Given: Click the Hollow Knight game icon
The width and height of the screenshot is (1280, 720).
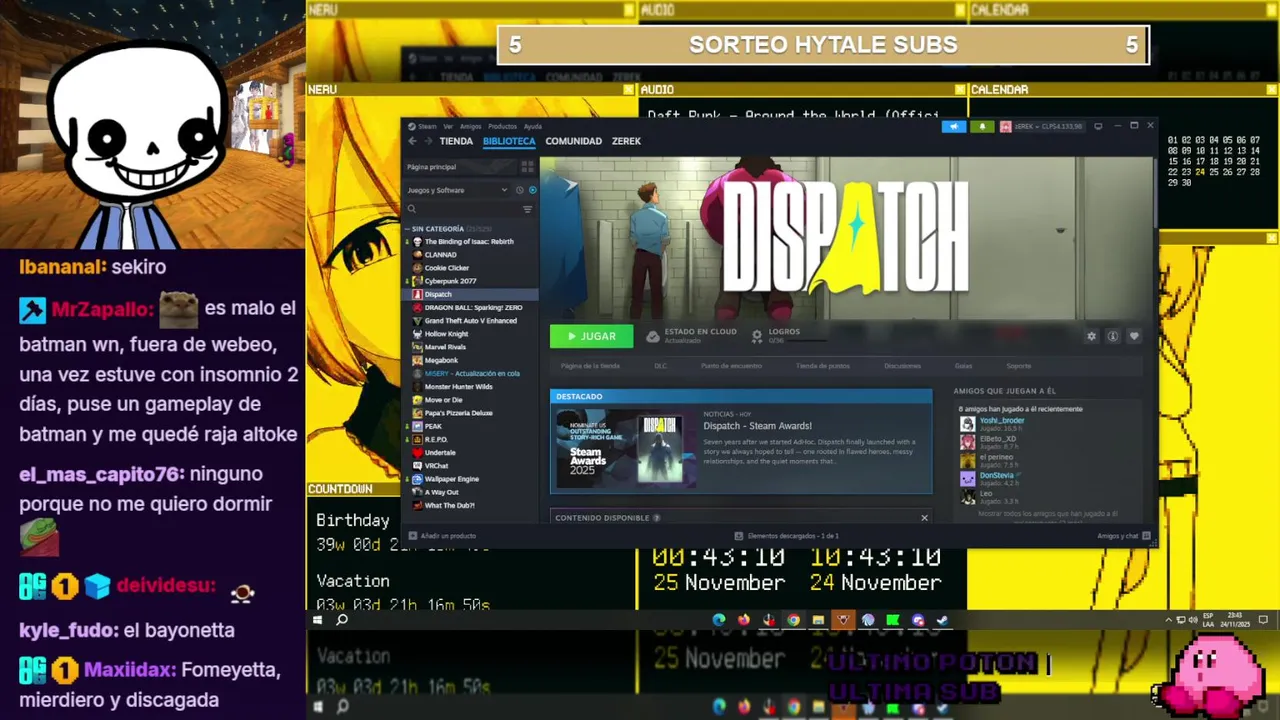Looking at the screenshot, I should point(418,334).
